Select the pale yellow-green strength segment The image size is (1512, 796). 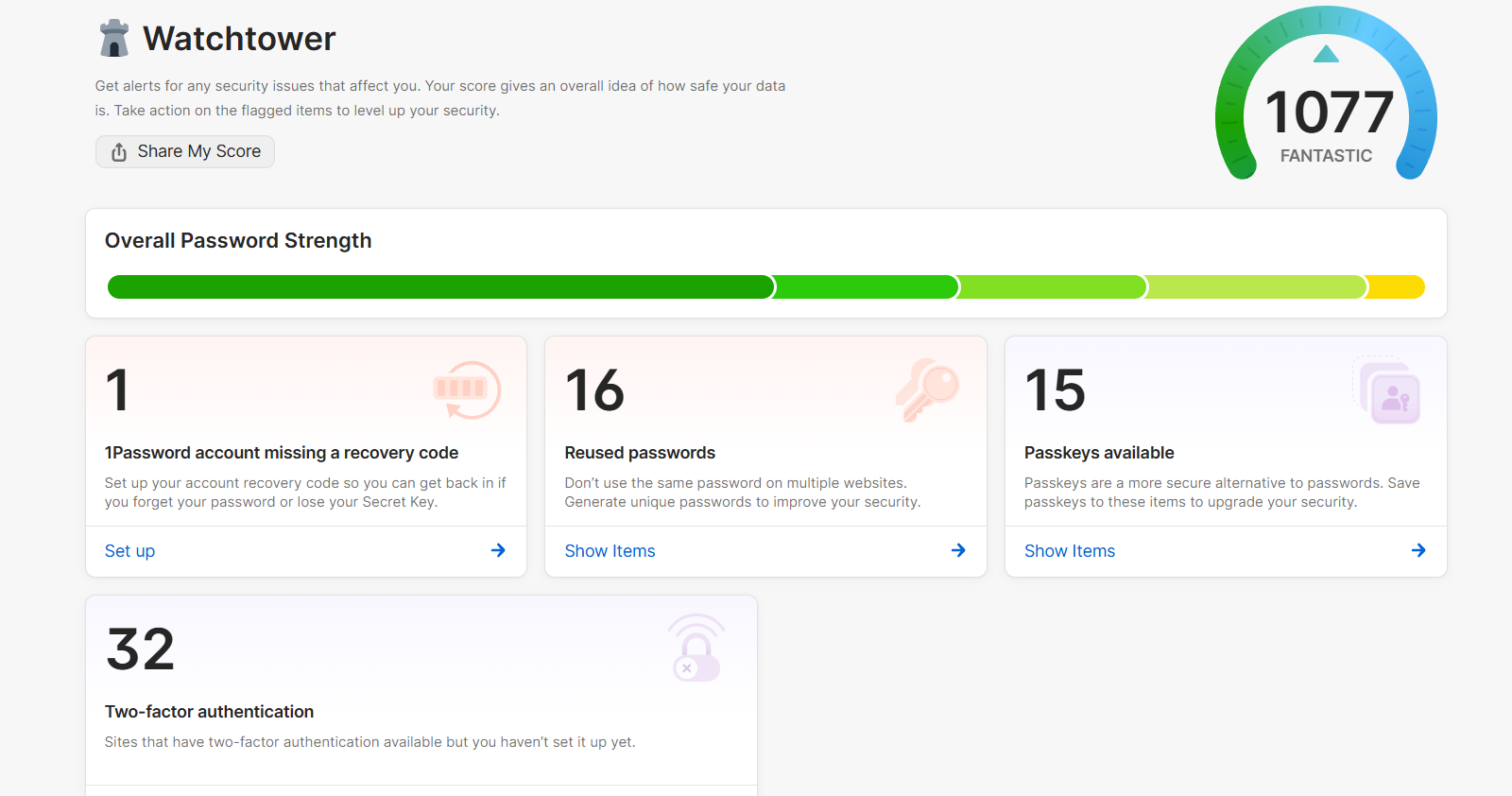click(x=1258, y=287)
